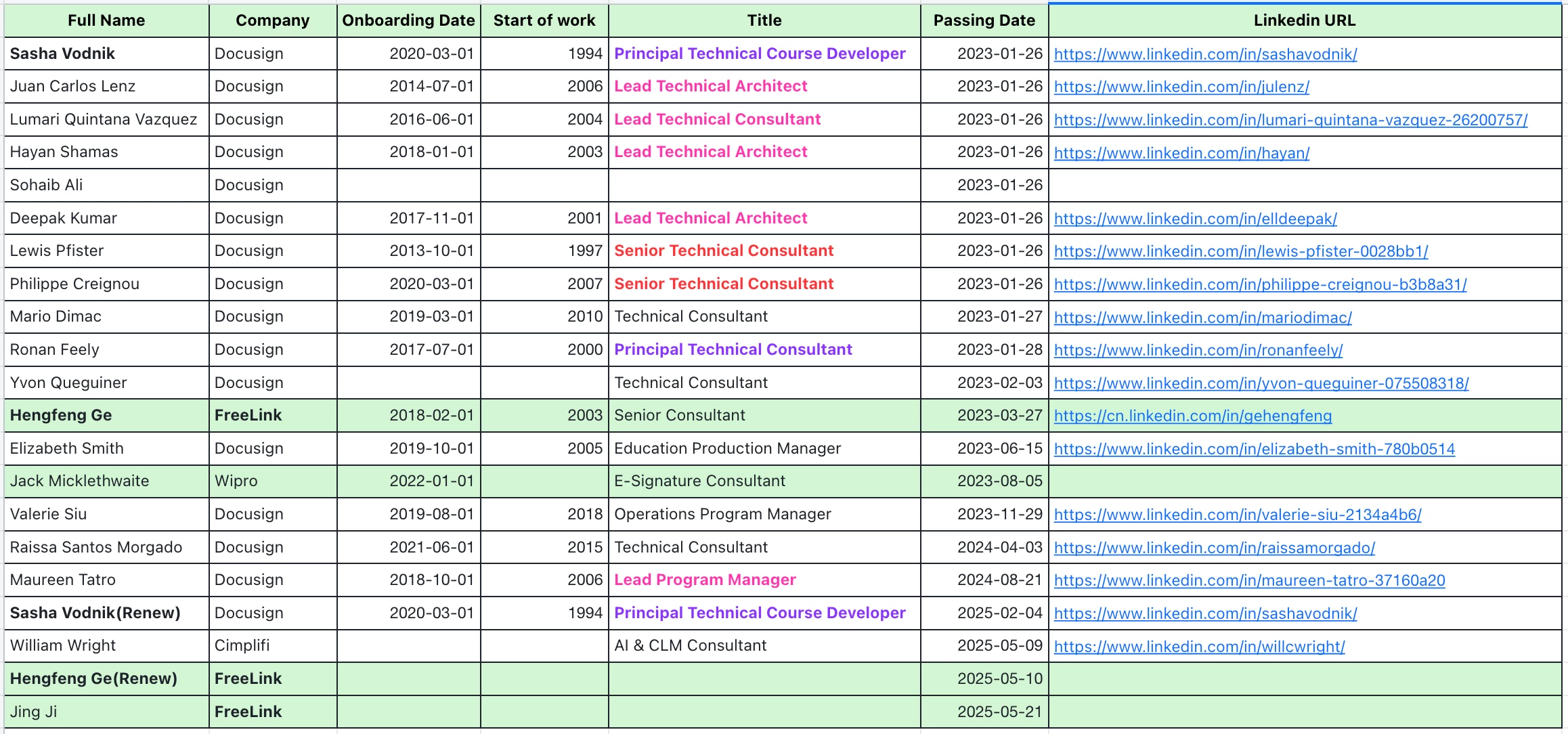Open Philippe Creignou's LinkedIn URL
The height and width of the screenshot is (734, 1568).
coord(1260,284)
